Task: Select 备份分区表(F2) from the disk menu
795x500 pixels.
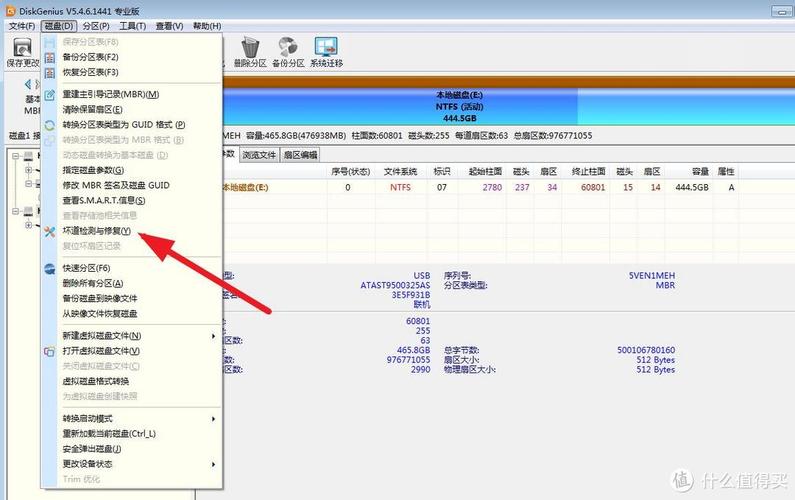Action: (x=90, y=57)
